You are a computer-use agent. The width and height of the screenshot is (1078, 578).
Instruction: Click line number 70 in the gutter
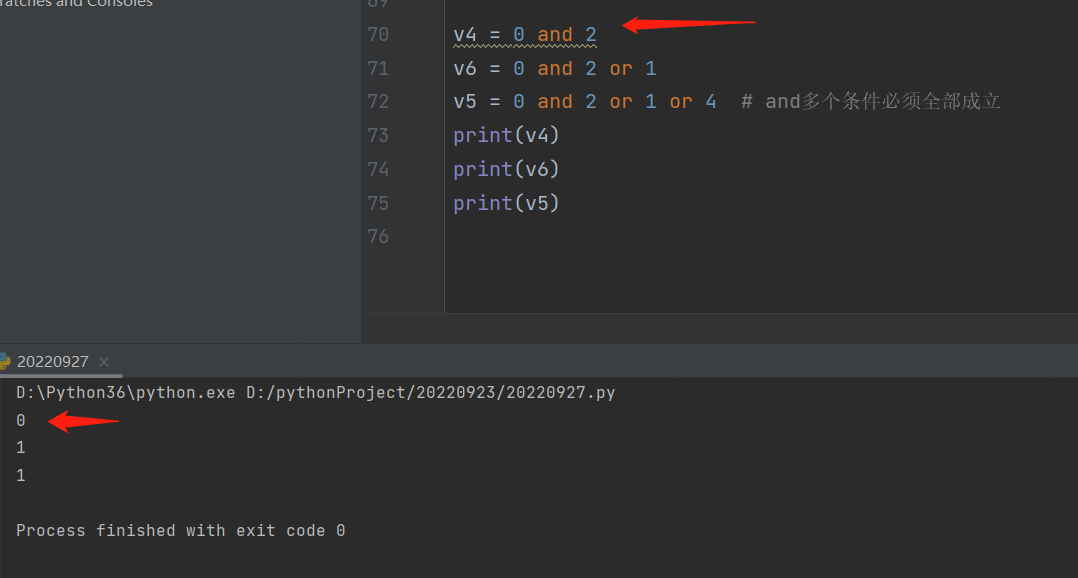(378, 34)
